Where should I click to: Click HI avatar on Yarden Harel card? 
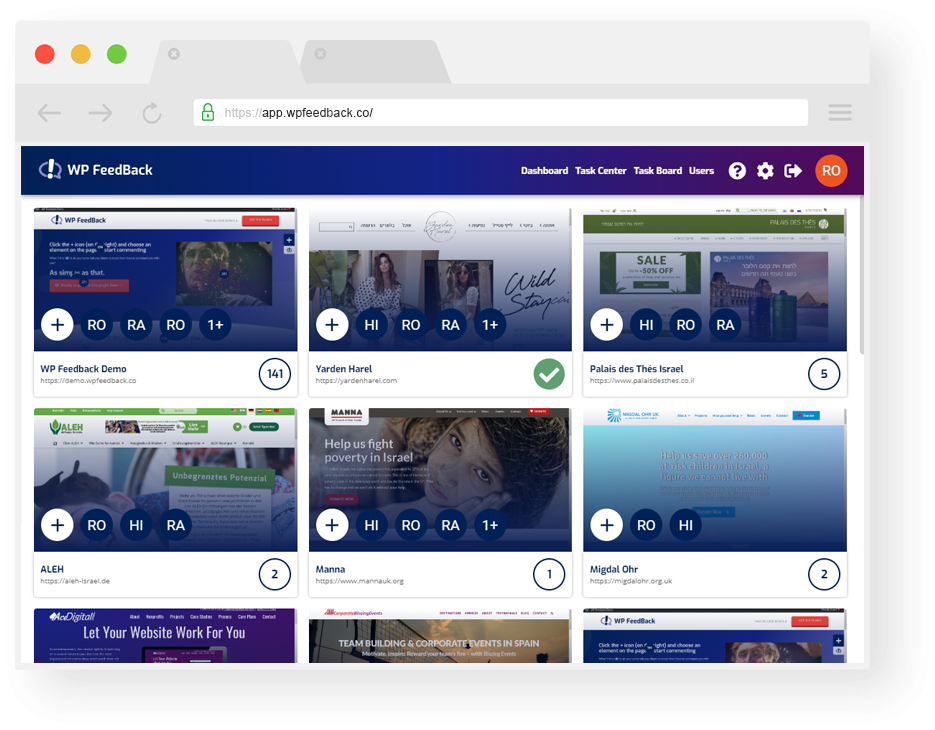click(x=371, y=325)
